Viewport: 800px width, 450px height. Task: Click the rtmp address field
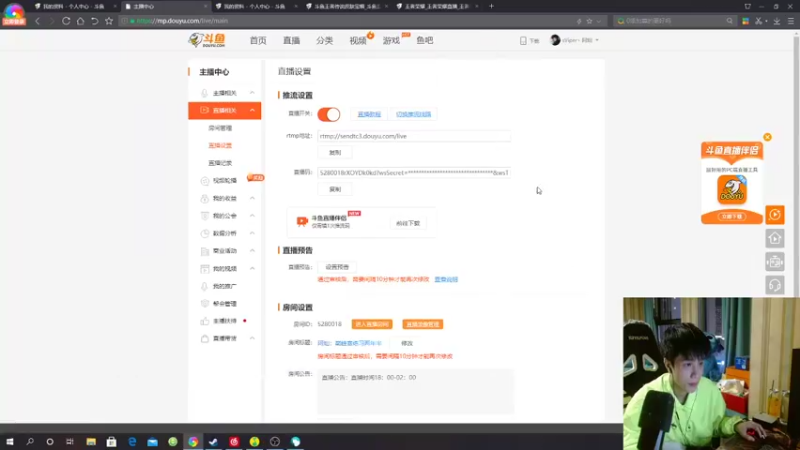point(414,136)
